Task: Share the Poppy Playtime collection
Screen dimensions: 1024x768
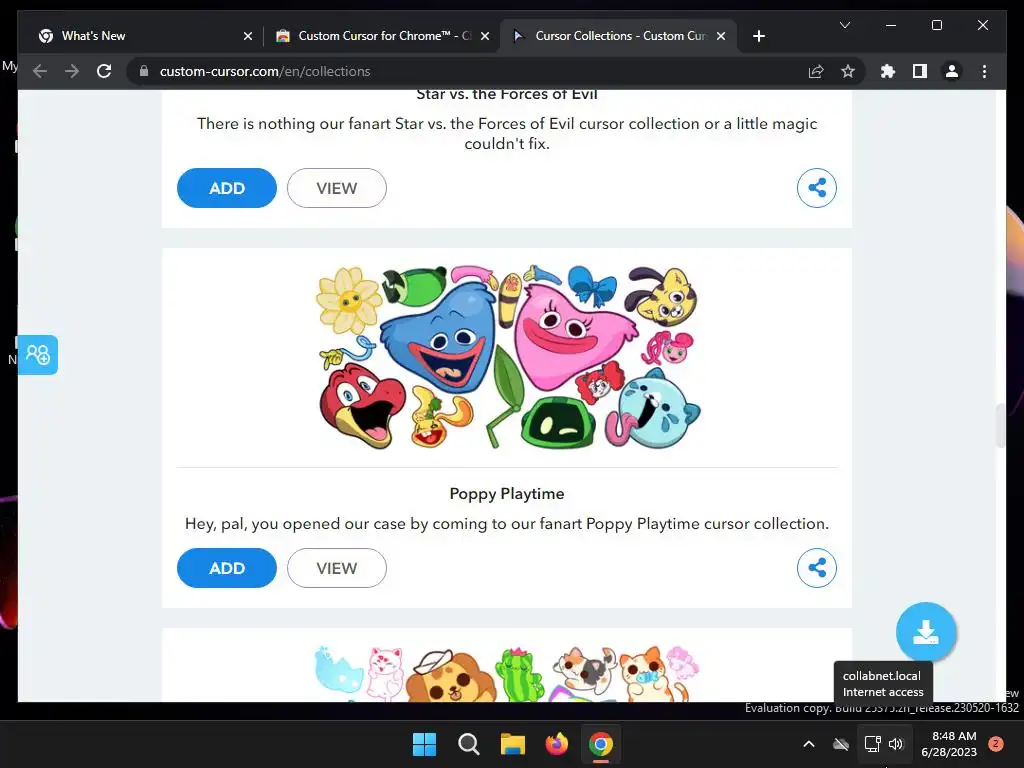Action: tap(816, 568)
